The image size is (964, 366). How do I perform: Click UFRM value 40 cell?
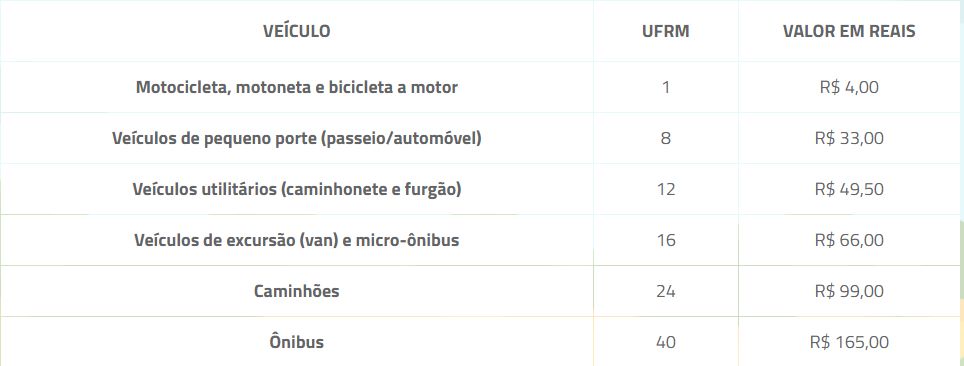[x=666, y=342]
